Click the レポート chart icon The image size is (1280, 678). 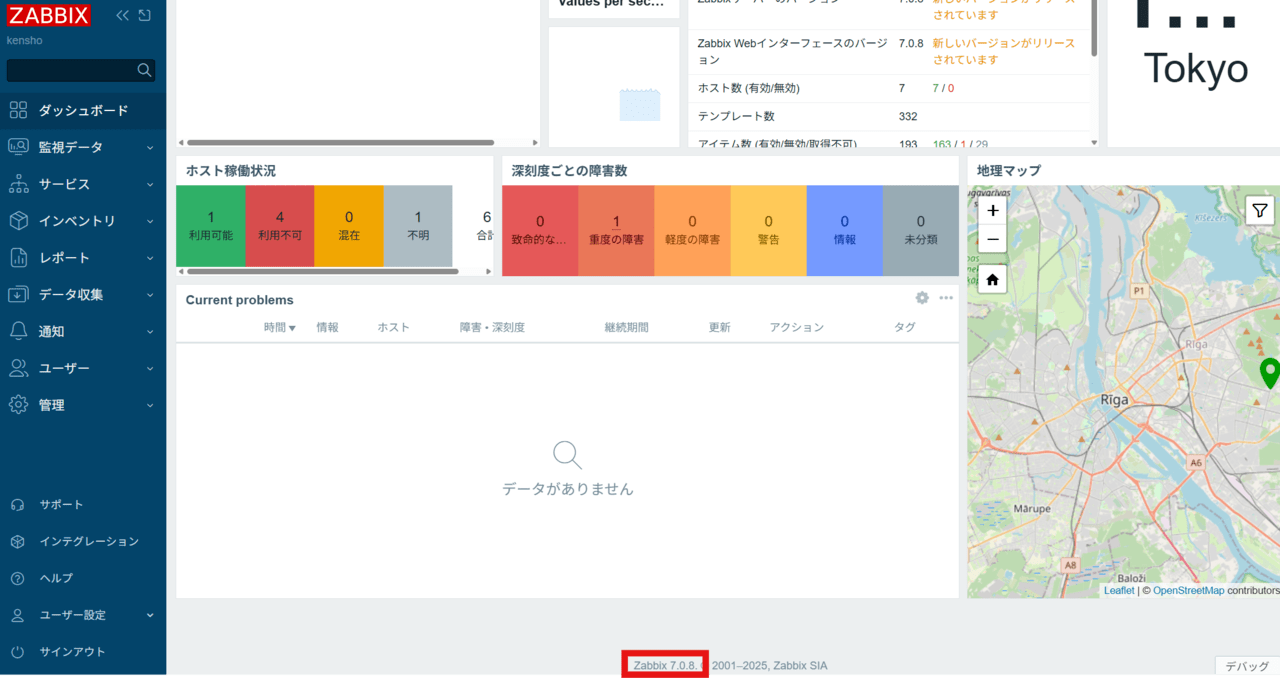[x=18, y=258]
